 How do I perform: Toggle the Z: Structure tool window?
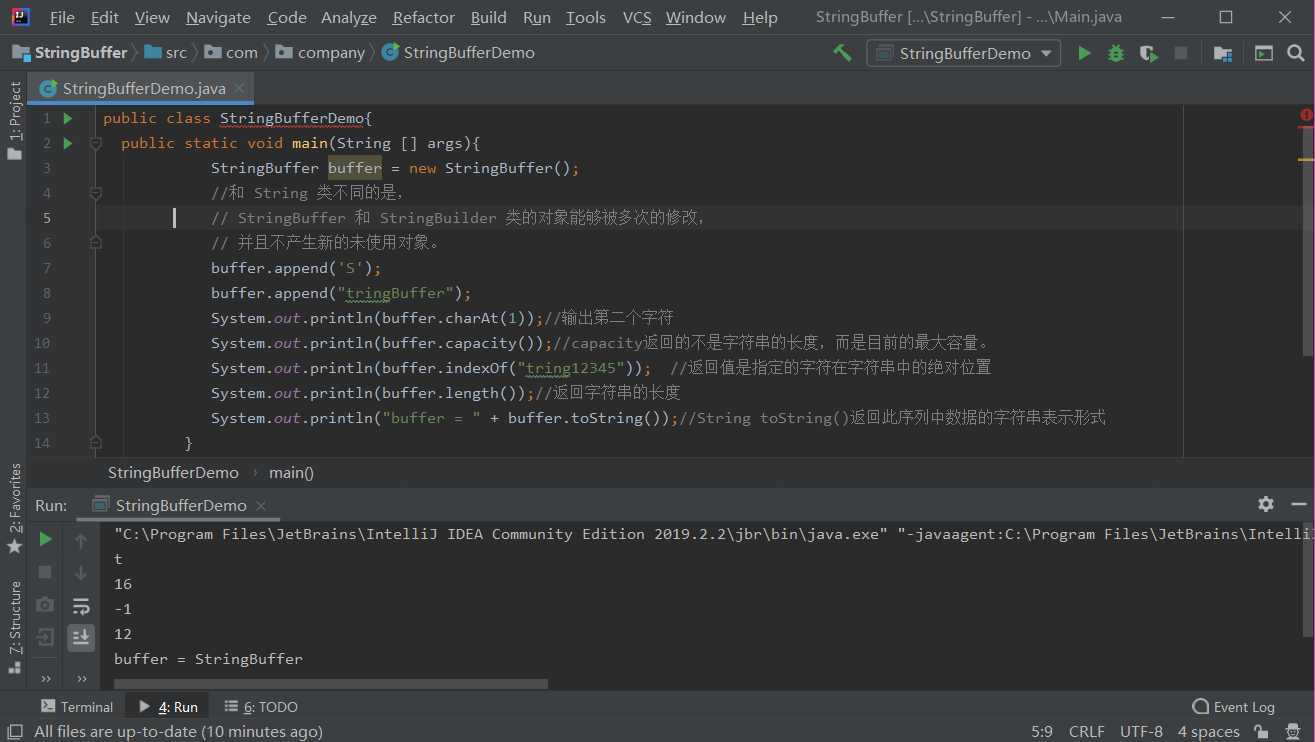tap(14, 626)
